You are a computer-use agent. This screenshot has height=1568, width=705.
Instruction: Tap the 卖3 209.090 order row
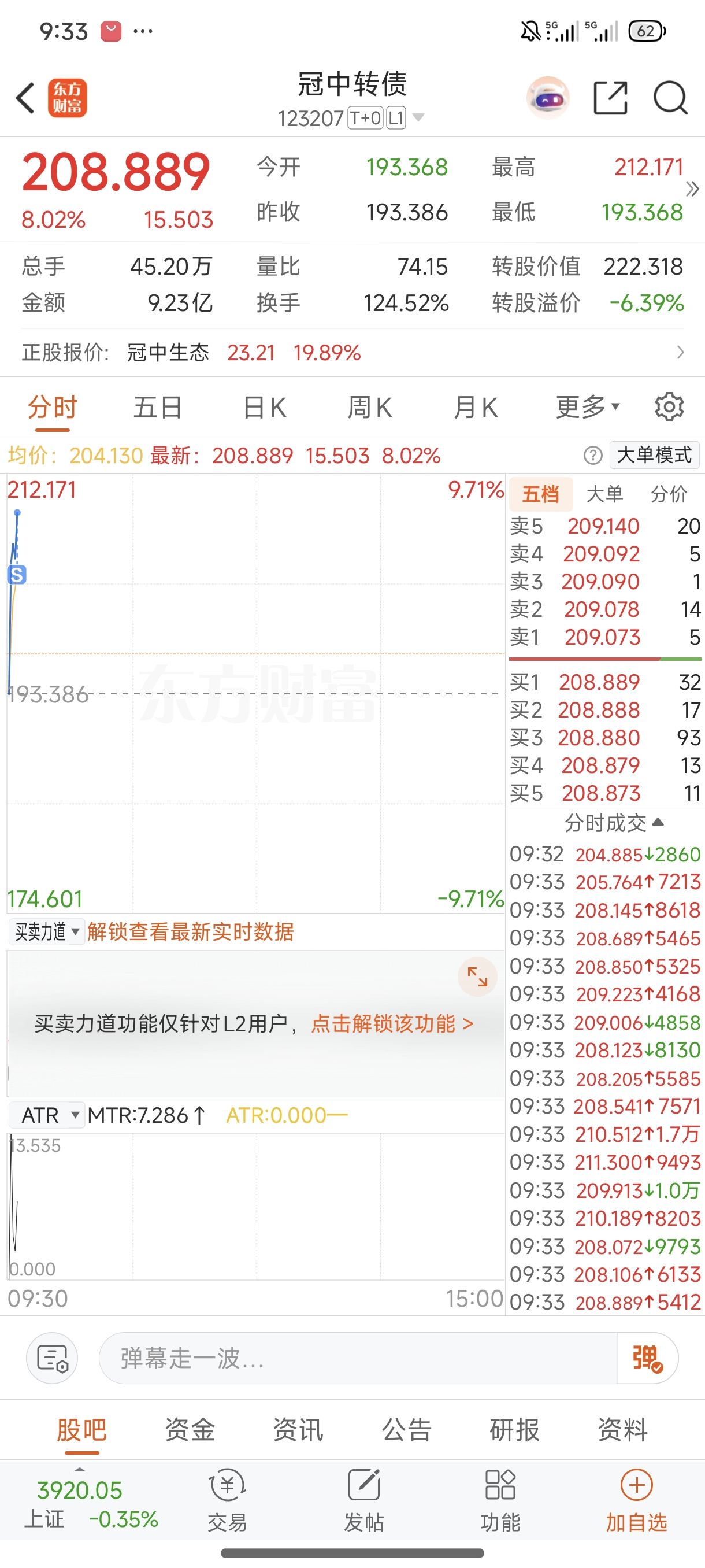coord(605,581)
